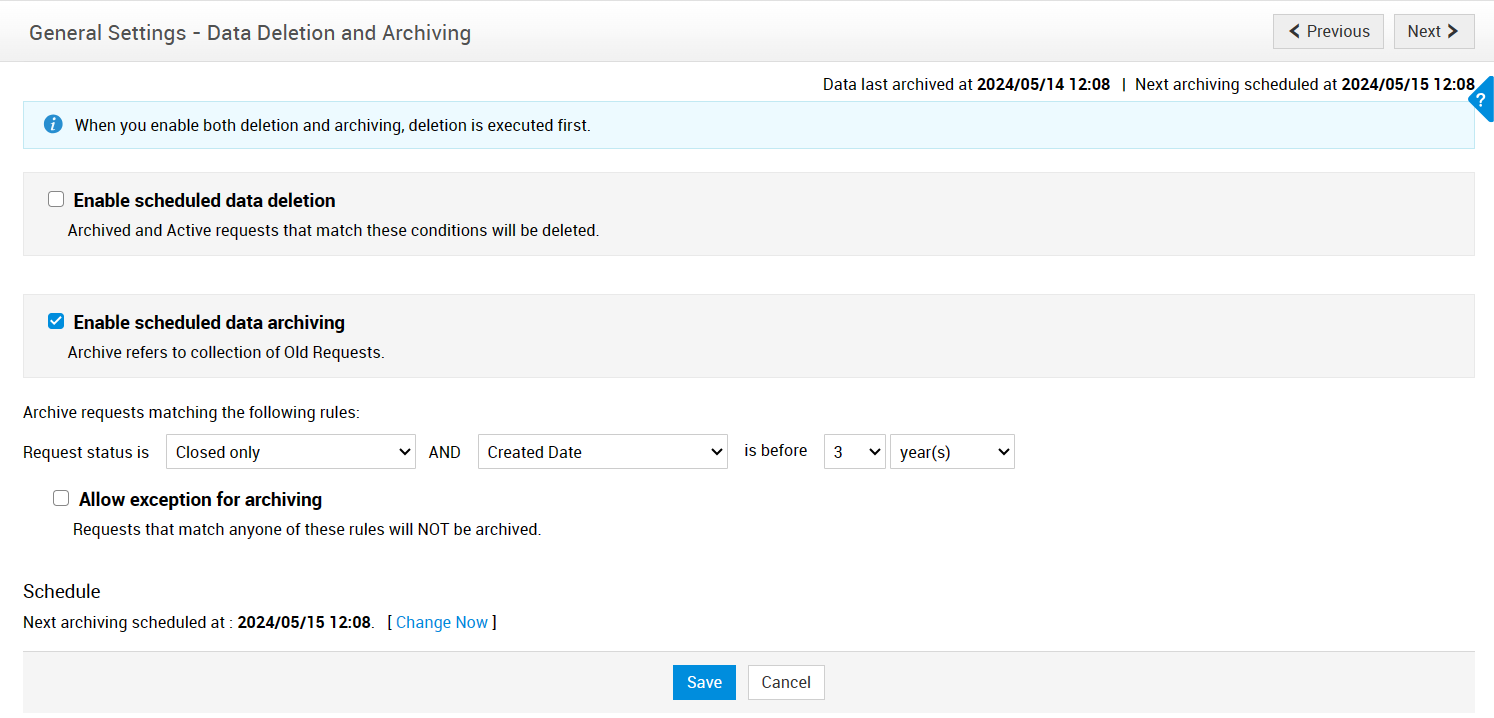Go to the Previous settings page
Image resolution: width=1494 pixels, height=718 pixels.
(x=1328, y=31)
